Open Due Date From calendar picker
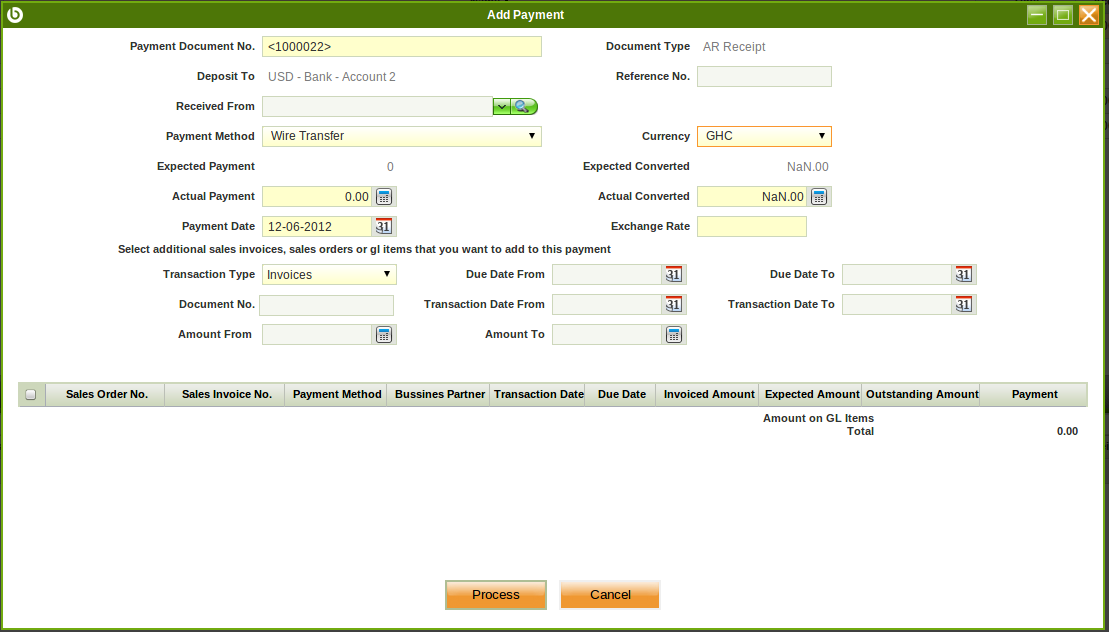The height and width of the screenshot is (632, 1109). click(x=674, y=275)
